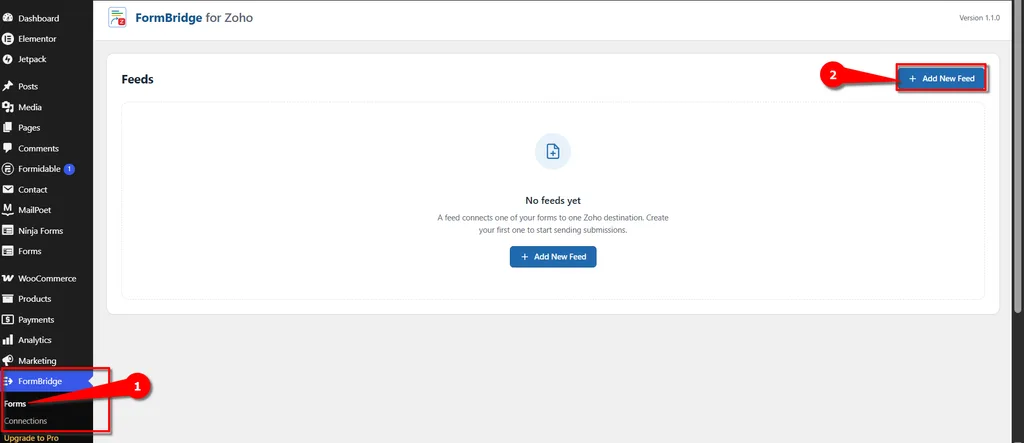Open the Contact menu
1024x443 pixels.
(33, 189)
